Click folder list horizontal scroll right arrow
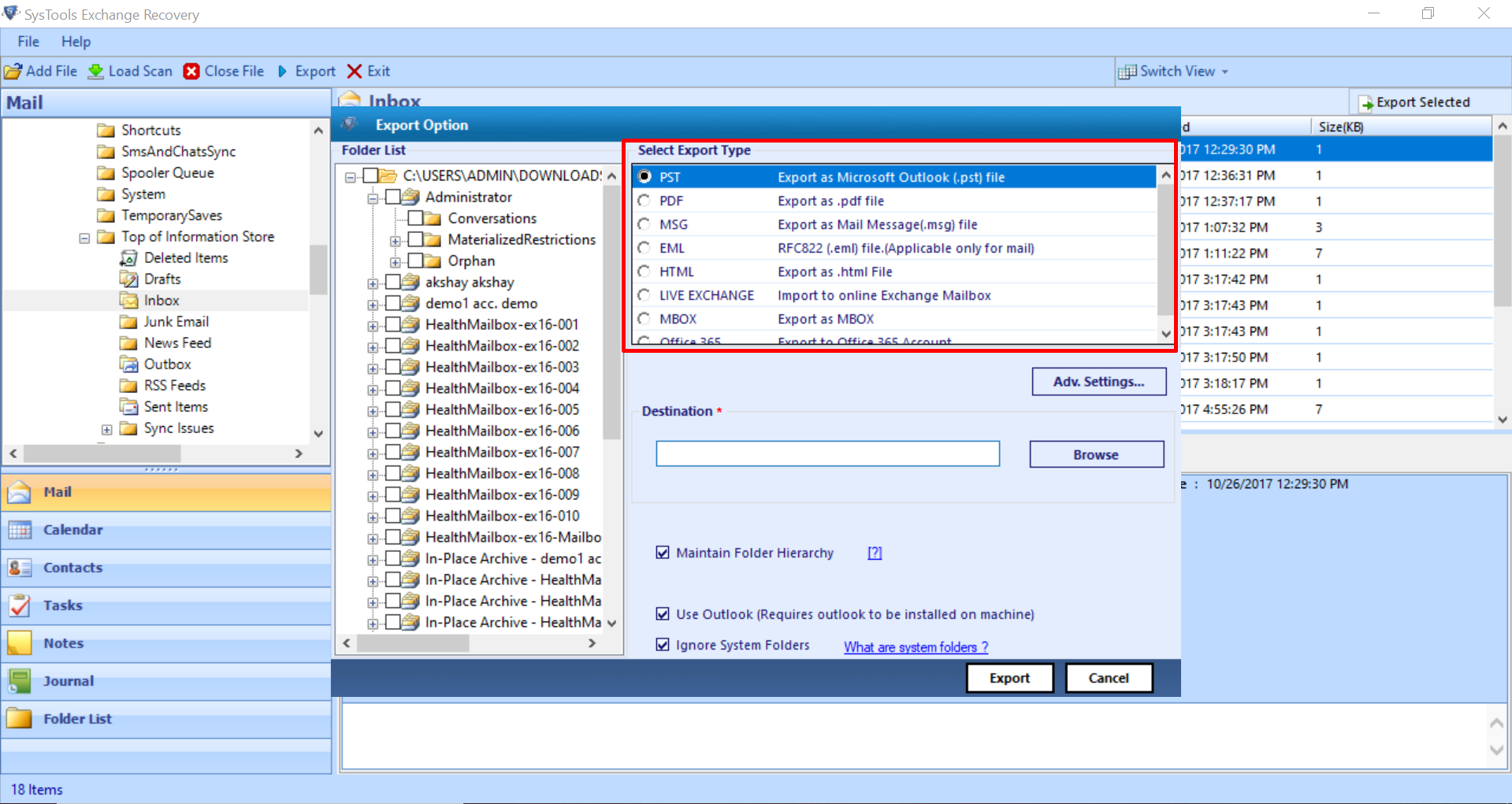1512x804 pixels. (x=593, y=643)
